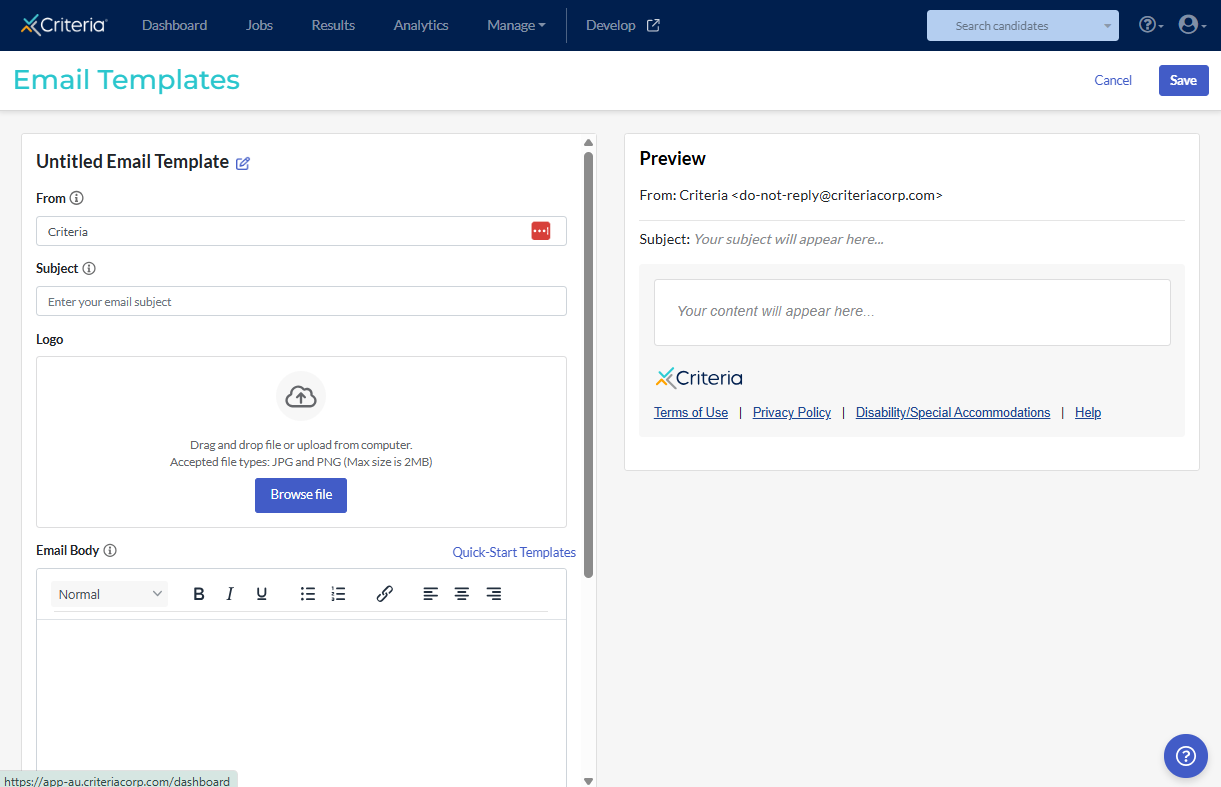Edit the Untitled Email Template name

[243, 163]
